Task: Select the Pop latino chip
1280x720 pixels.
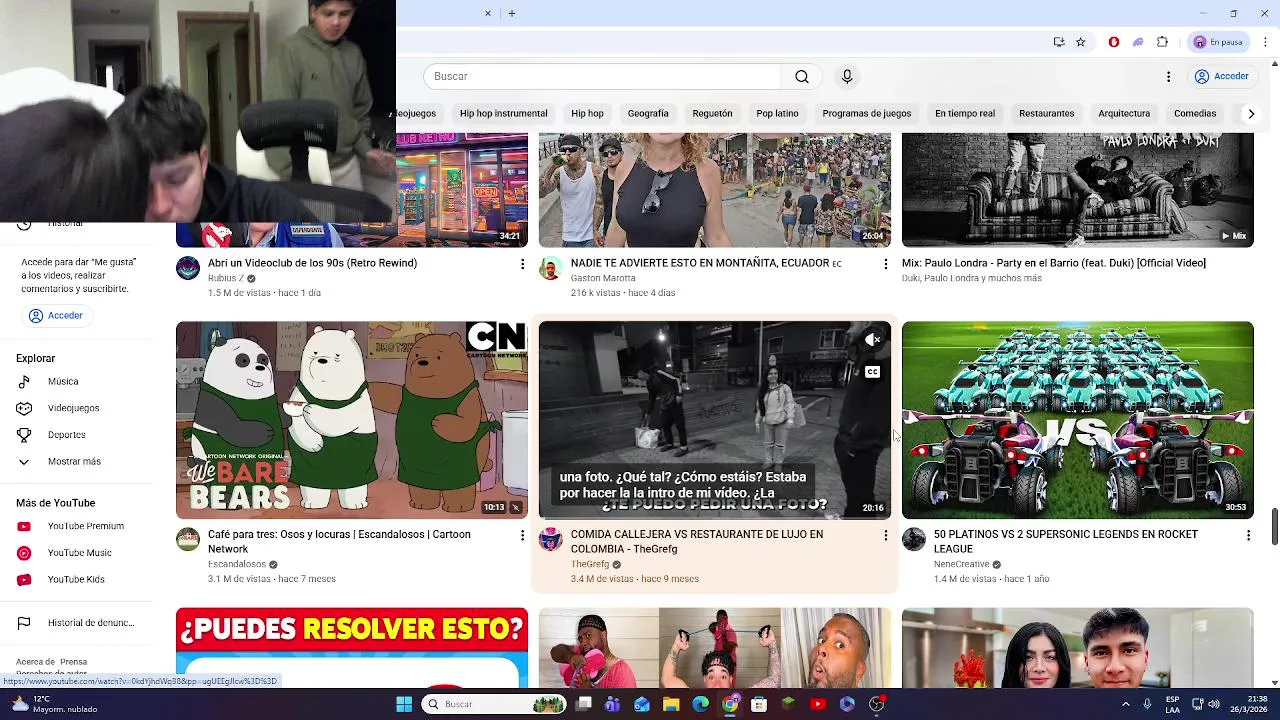Action: point(777,113)
